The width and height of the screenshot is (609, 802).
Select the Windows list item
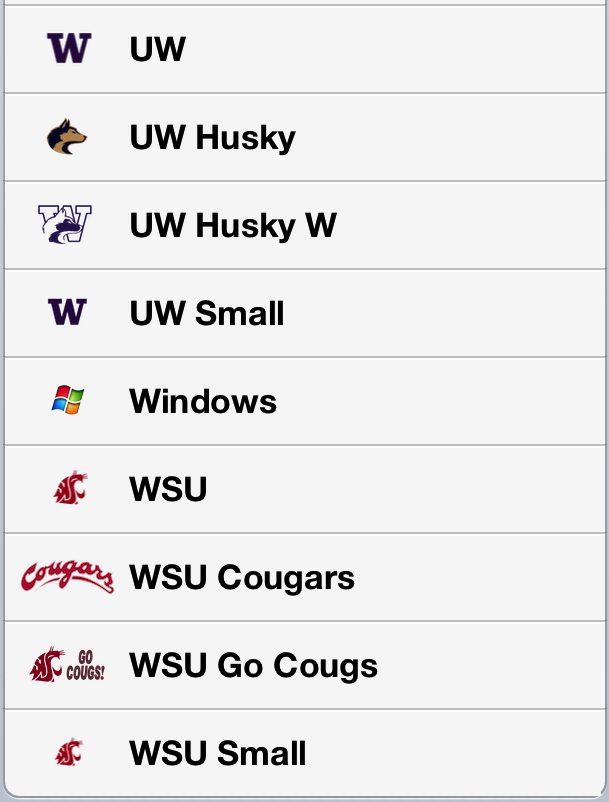[x=305, y=401]
